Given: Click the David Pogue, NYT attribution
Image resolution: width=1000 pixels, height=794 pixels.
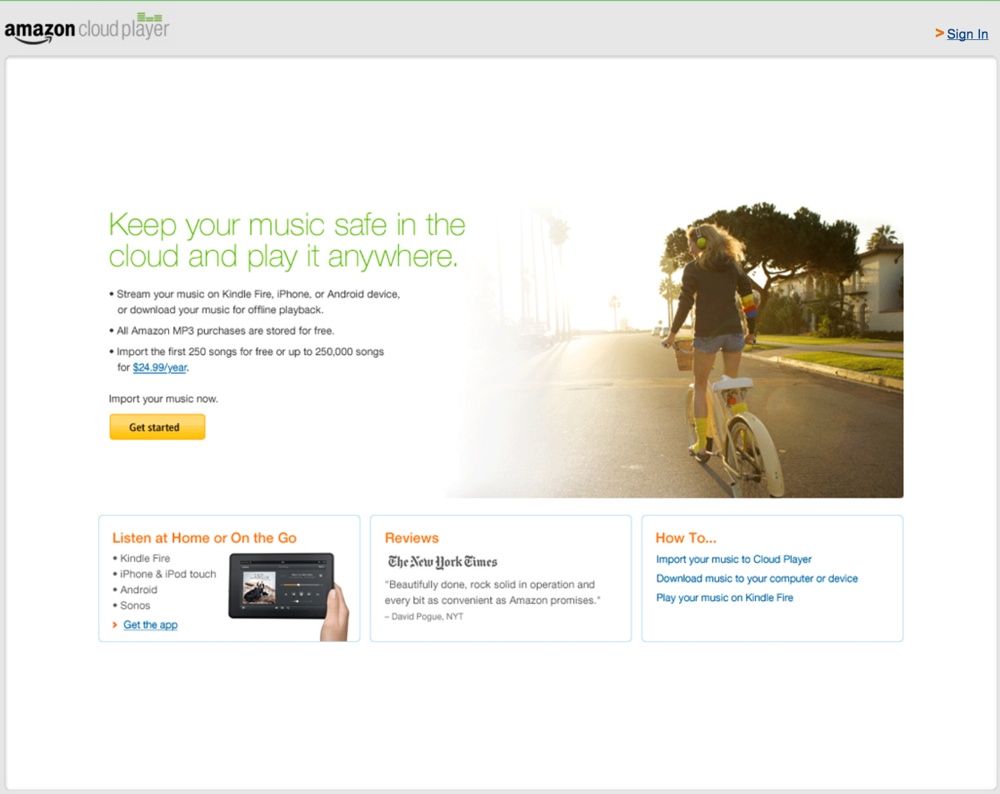Looking at the screenshot, I should coord(424,617).
